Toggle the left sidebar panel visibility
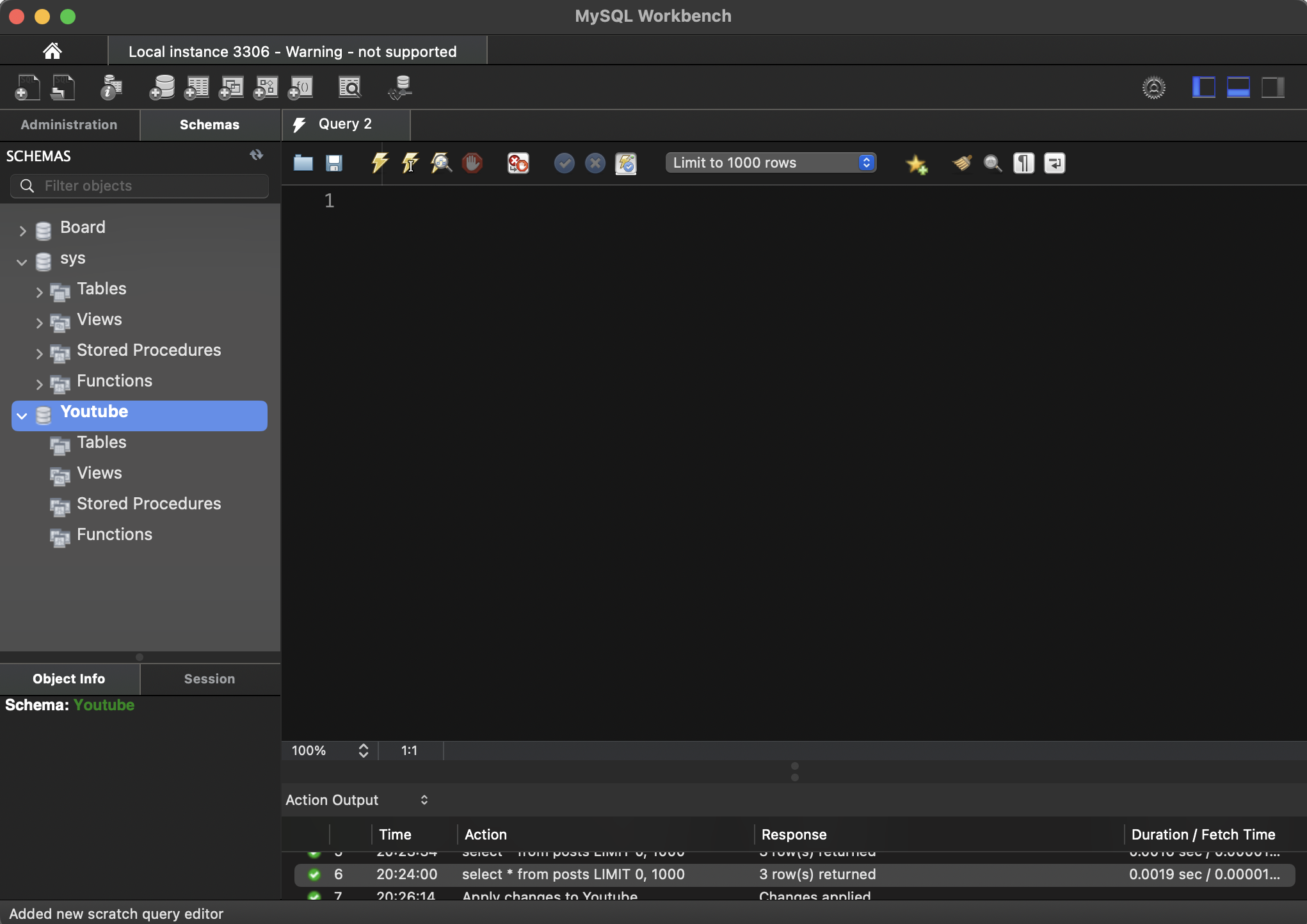 [1203, 88]
